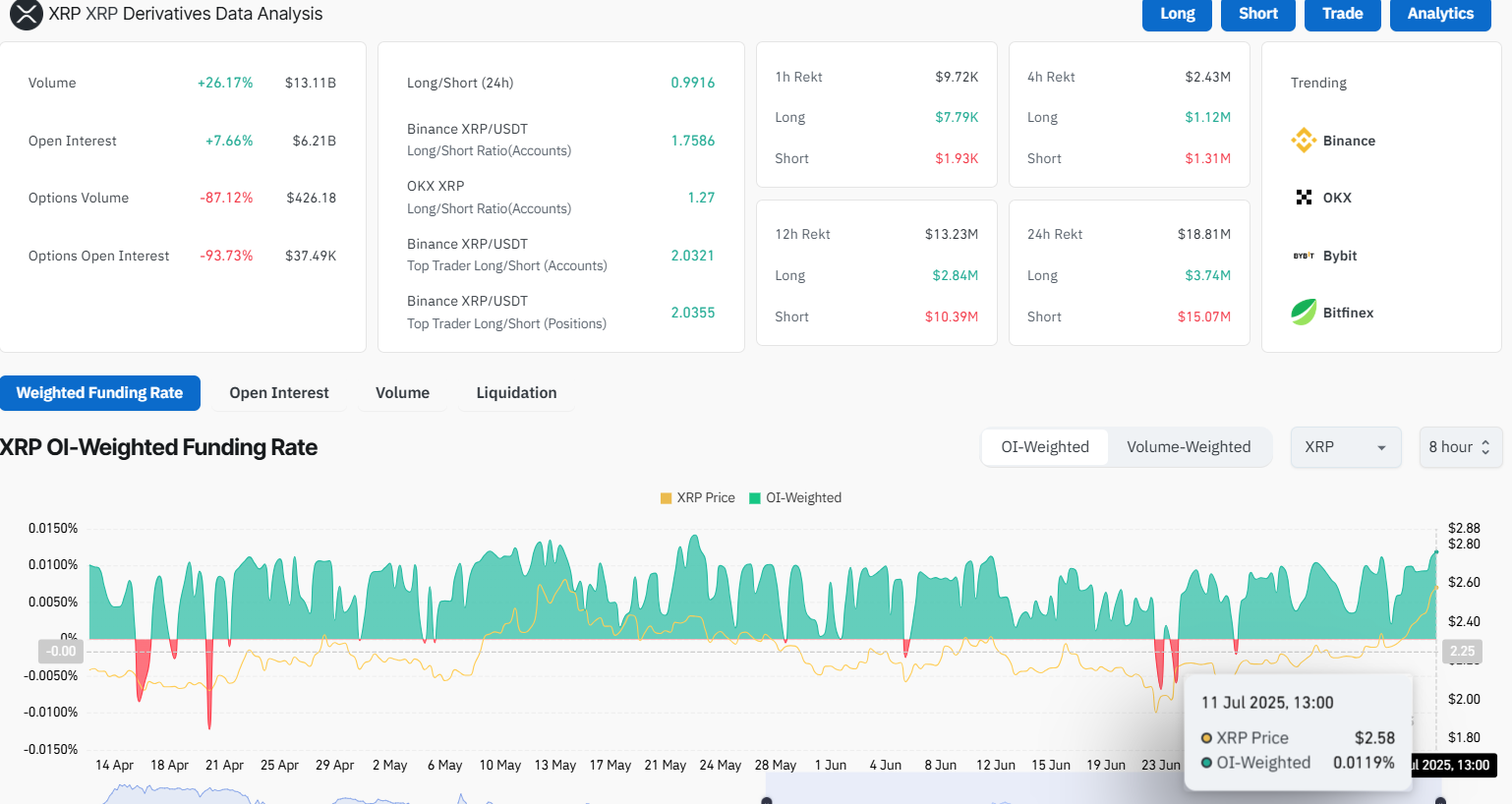Click the tooltip OI-Weighted value 0.0119%
This screenshot has width=1512, height=804.
pyautogui.click(x=1364, y=763)
